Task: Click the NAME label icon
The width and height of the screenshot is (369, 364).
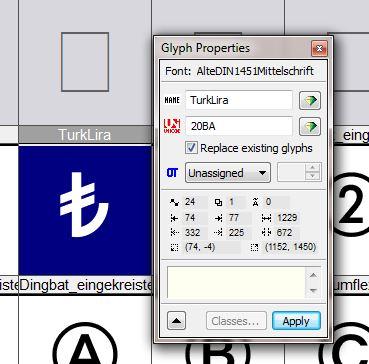Action: (172, 100)
